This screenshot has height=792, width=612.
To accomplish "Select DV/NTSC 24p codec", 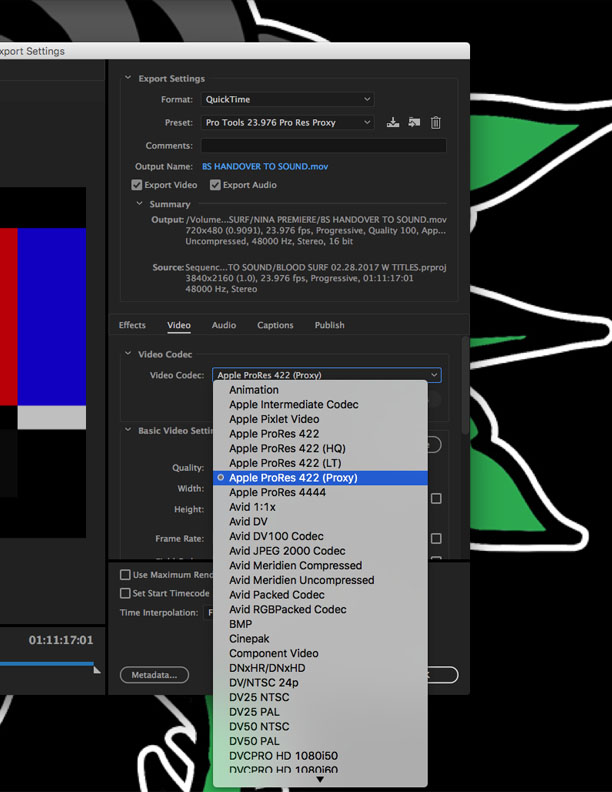I will coord(320,683).
